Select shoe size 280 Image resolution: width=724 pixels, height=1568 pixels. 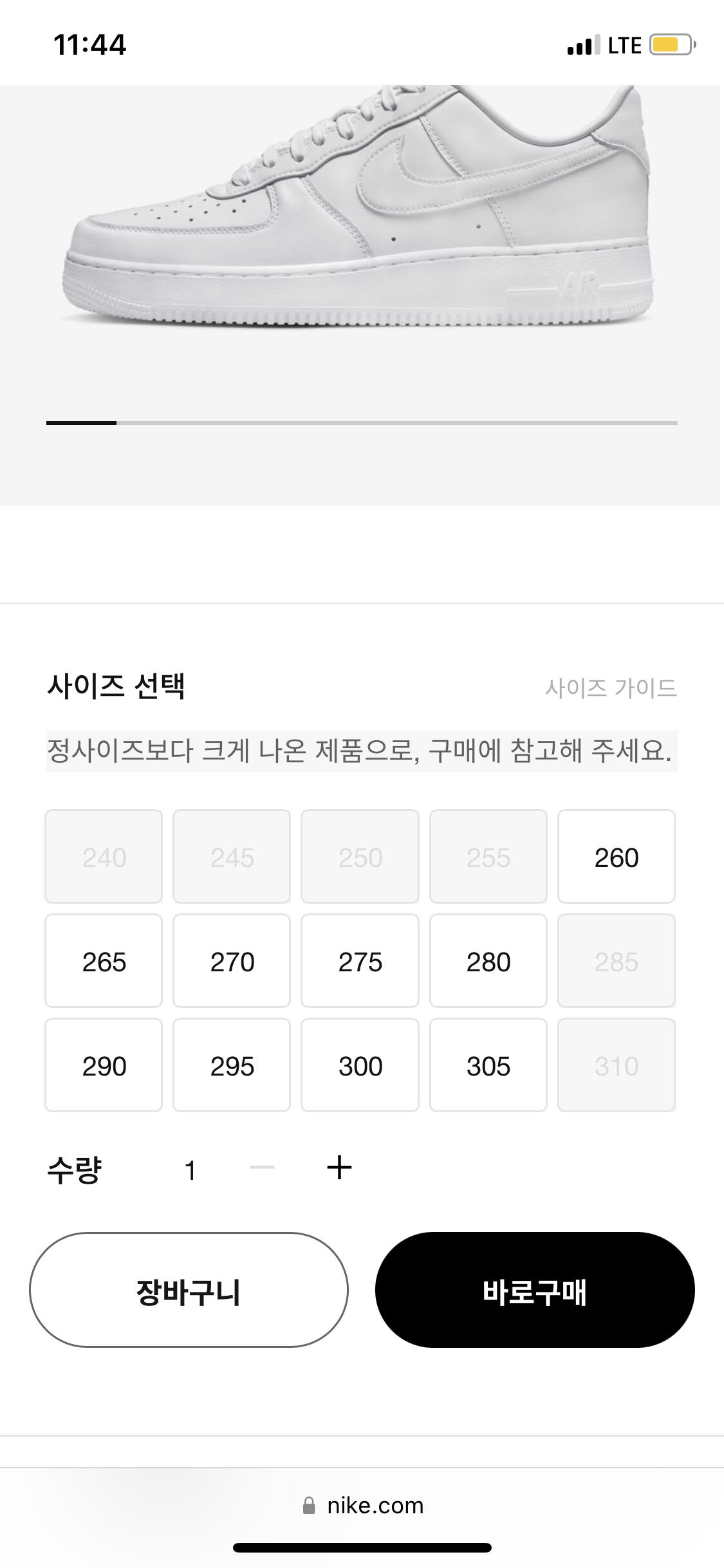click(x=488, y=961)
